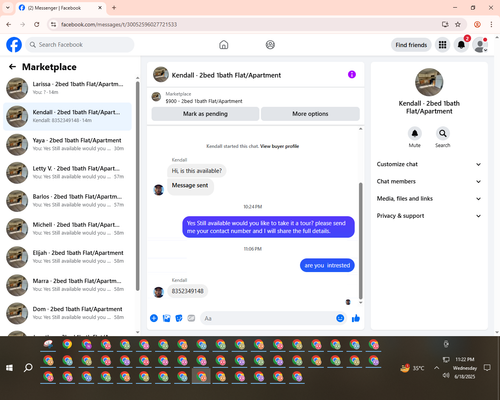The image size is (500, 400).
Task: Send a thumbs-up like
Action: 356,318
